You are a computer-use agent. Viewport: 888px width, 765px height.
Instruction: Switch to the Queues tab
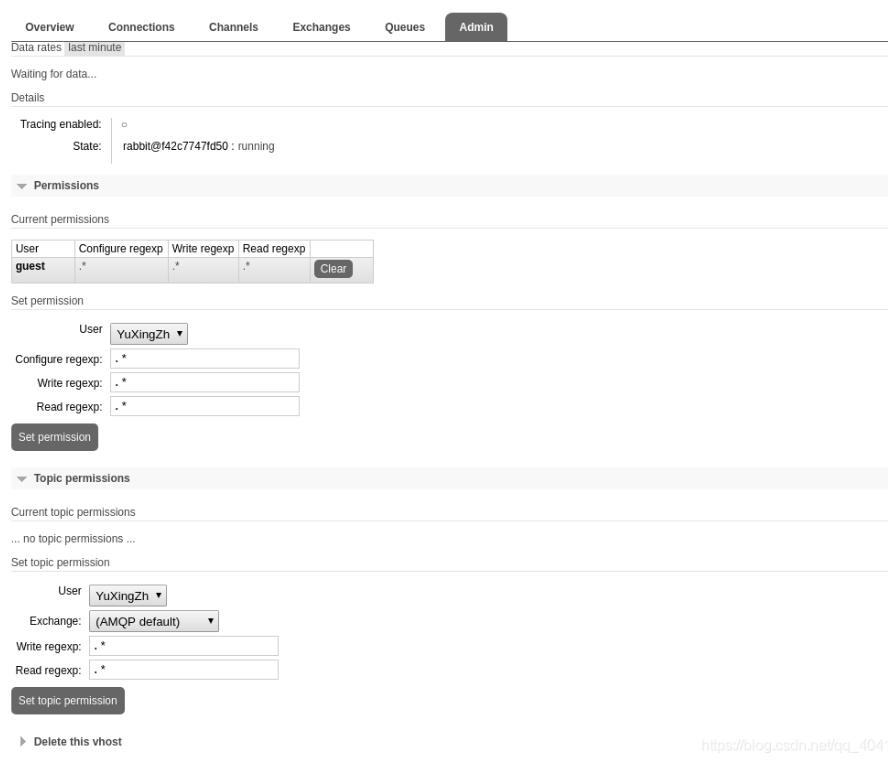point(404,27)
